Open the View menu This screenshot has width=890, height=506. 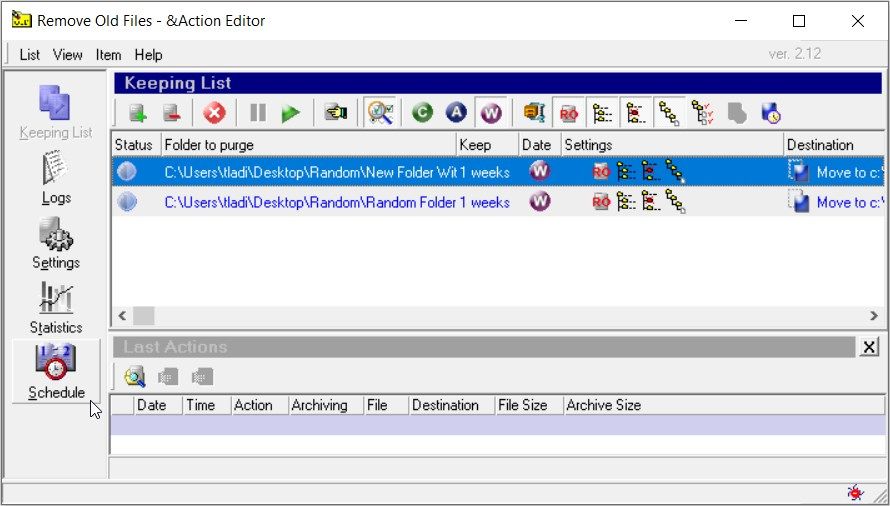pyautogui.click(x=68, y=55)
